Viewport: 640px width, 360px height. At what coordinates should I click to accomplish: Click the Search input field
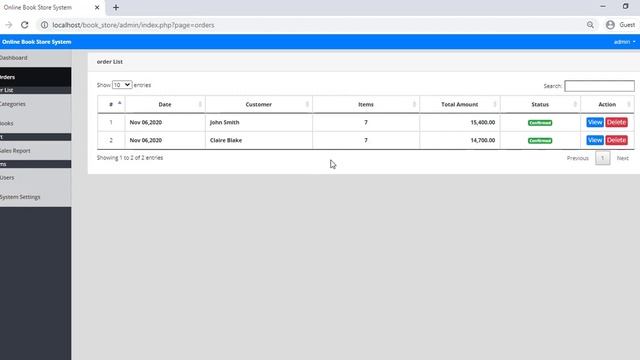599,86
